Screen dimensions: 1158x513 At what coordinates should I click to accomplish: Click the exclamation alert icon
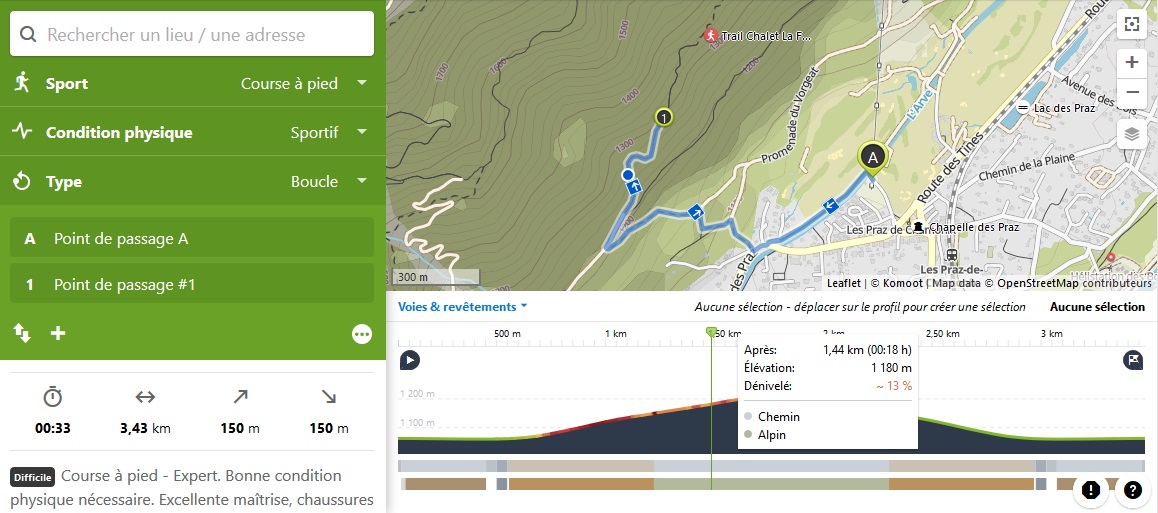point(1091,490)
